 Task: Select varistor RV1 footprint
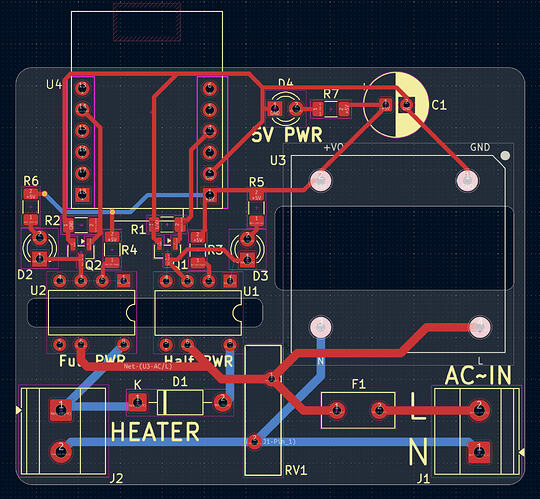[x=263, y=411]
